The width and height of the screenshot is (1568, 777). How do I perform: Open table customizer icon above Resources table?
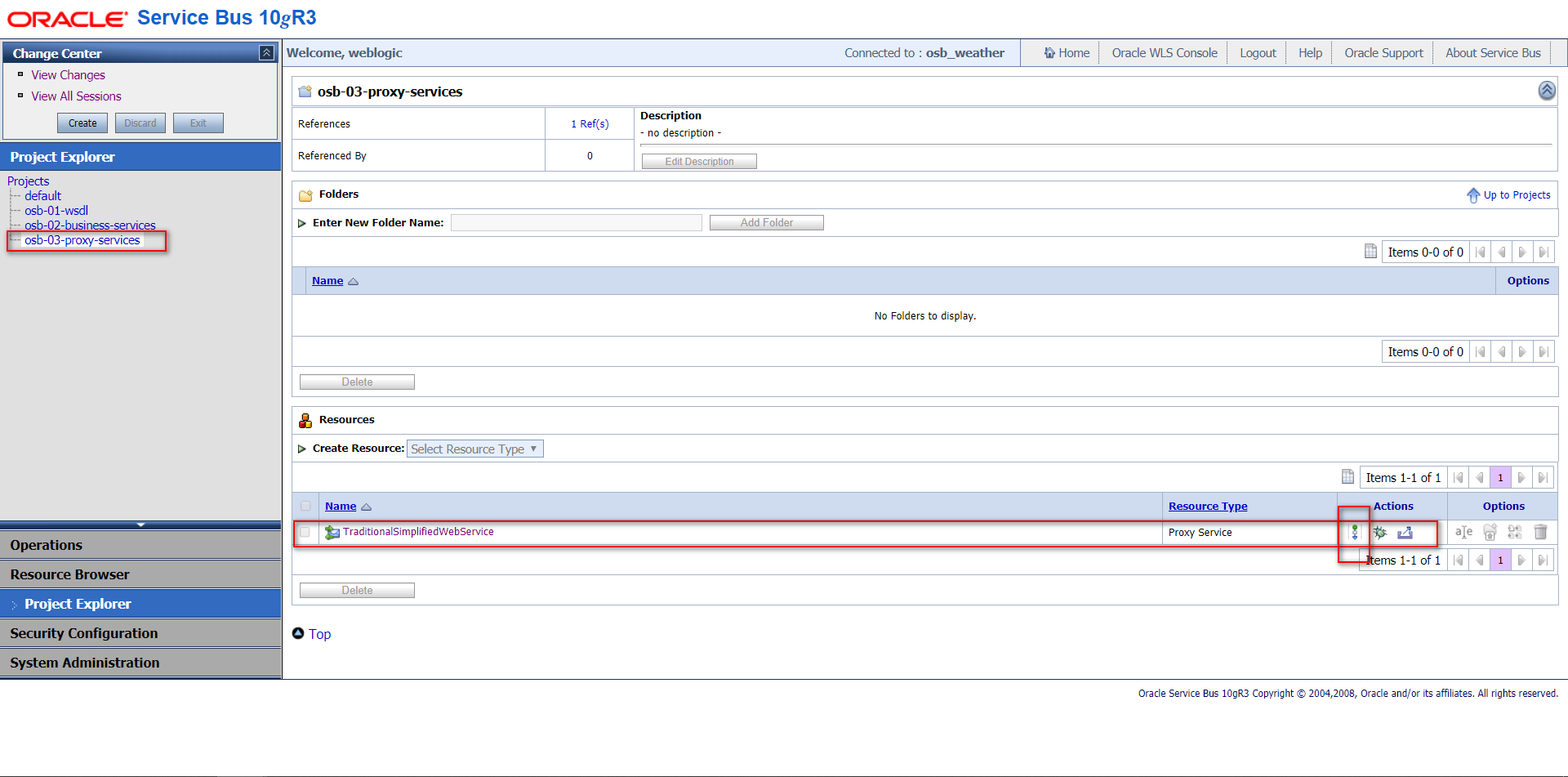tap(1347, 477)
